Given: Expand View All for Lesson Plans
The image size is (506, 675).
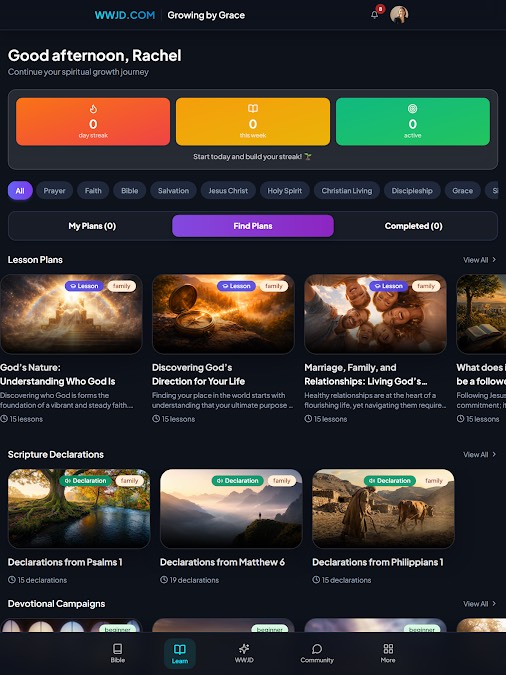Looking at the screenshot, I should point(479,260).
